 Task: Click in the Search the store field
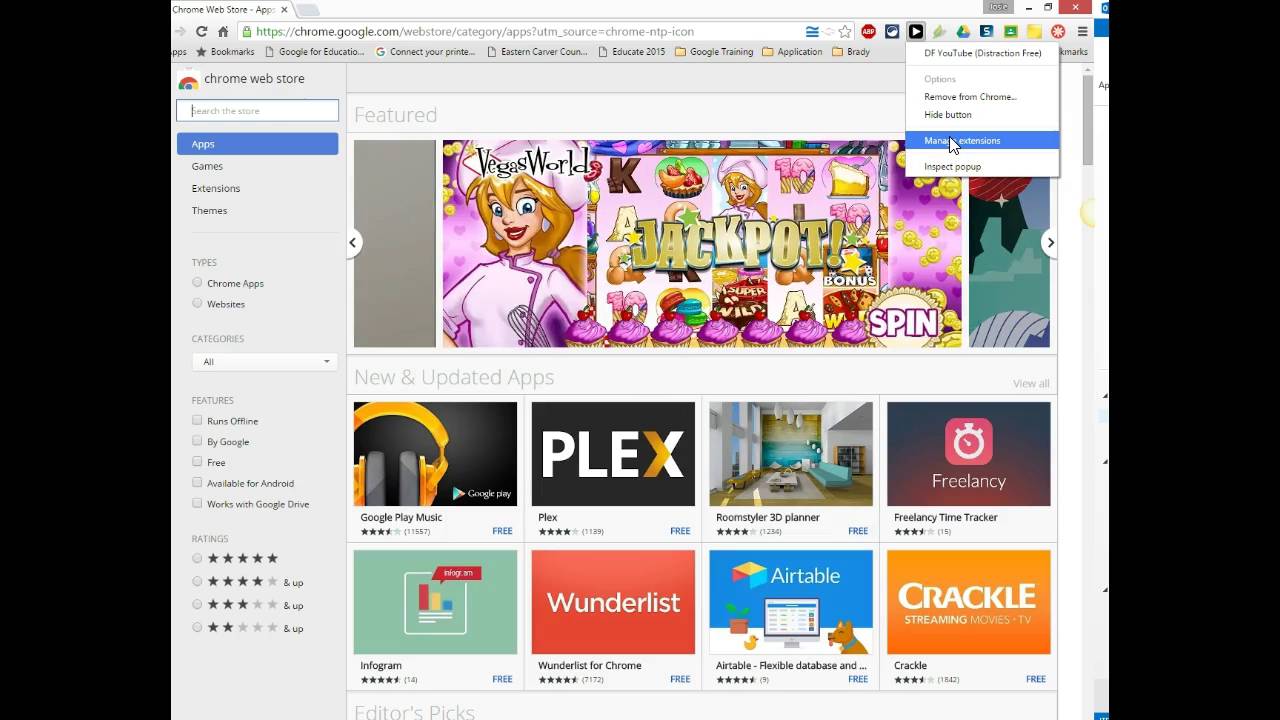click(257, 111)
